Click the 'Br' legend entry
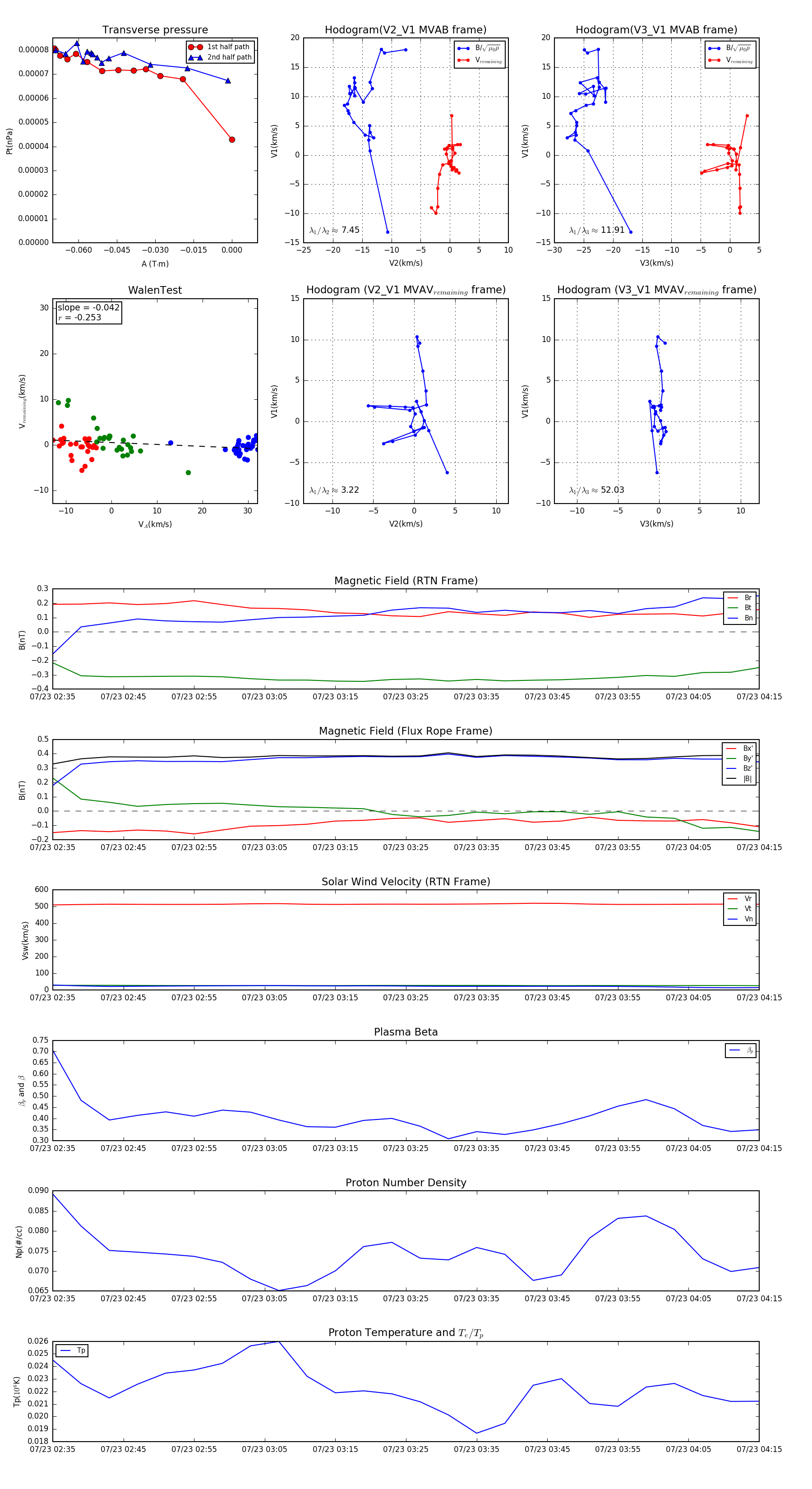Viewport: 812px width, 1489px height. click(740, 598)
